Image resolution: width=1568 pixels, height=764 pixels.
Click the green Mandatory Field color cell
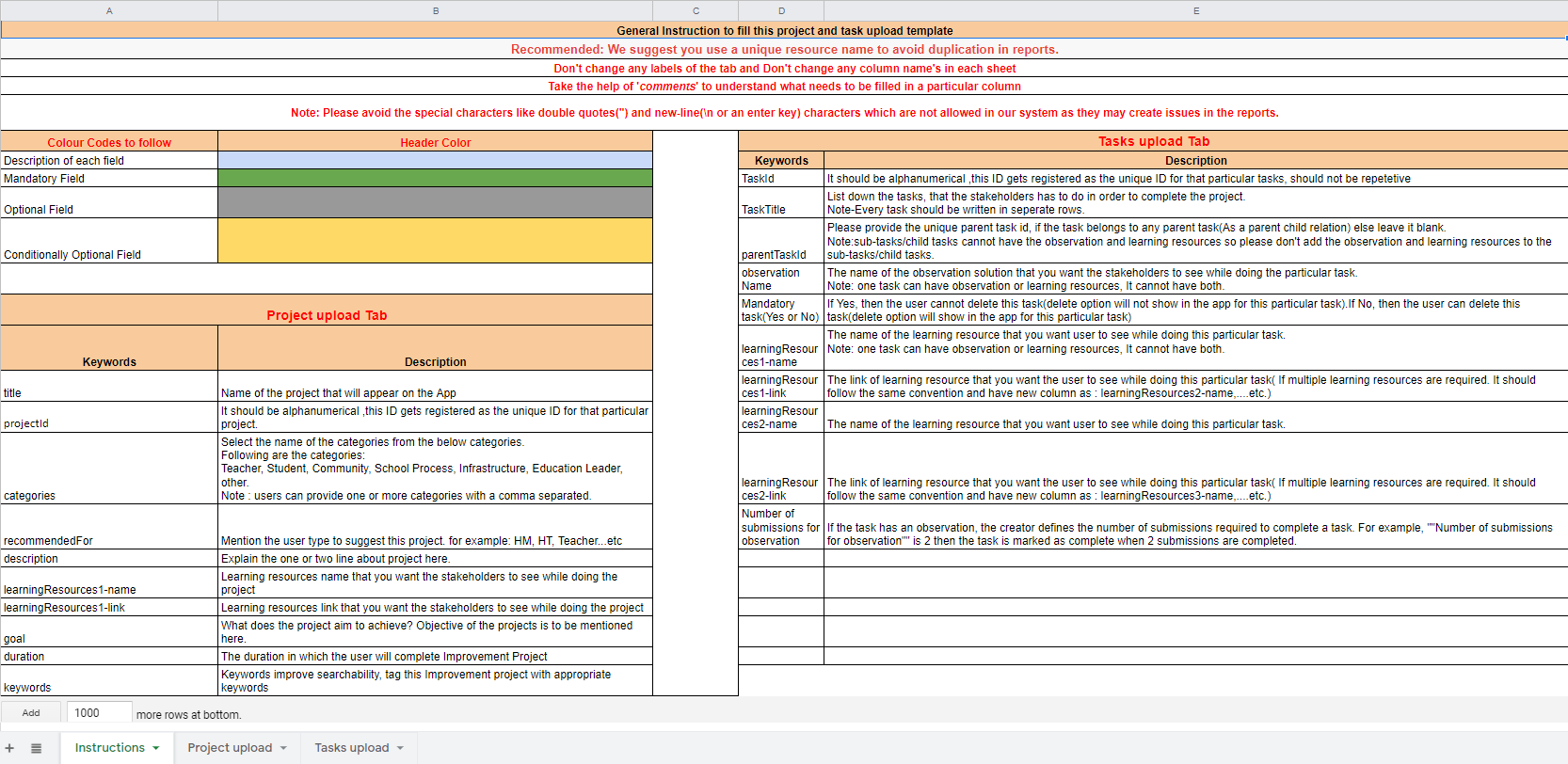tap(435, 178)
